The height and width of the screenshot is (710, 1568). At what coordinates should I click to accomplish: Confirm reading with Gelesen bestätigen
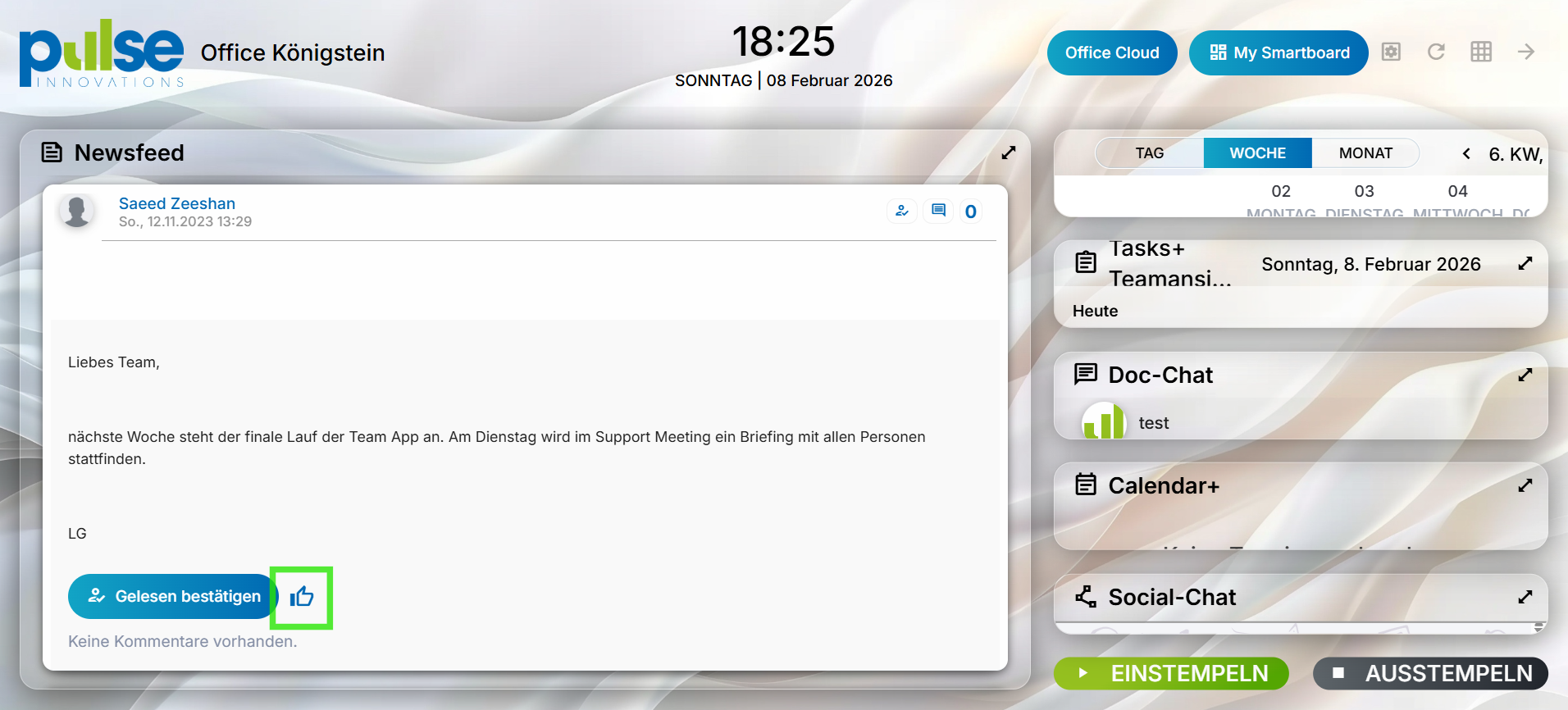[x=173, y=596]
